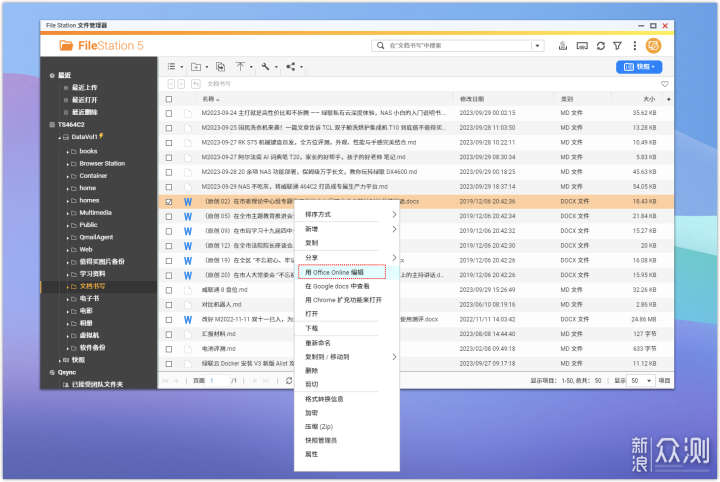Viewport: 720px width, 482px height.
Task: Check the box for M2023-09-24 file
Action: 169,113
